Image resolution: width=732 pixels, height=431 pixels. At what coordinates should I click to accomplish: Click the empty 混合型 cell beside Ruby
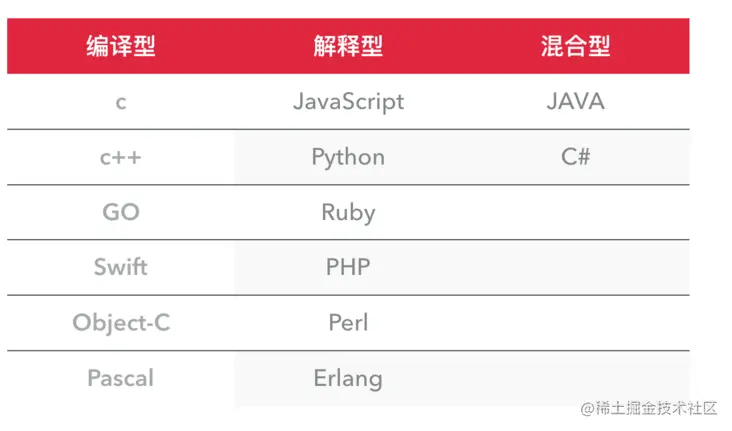(575, 212)
